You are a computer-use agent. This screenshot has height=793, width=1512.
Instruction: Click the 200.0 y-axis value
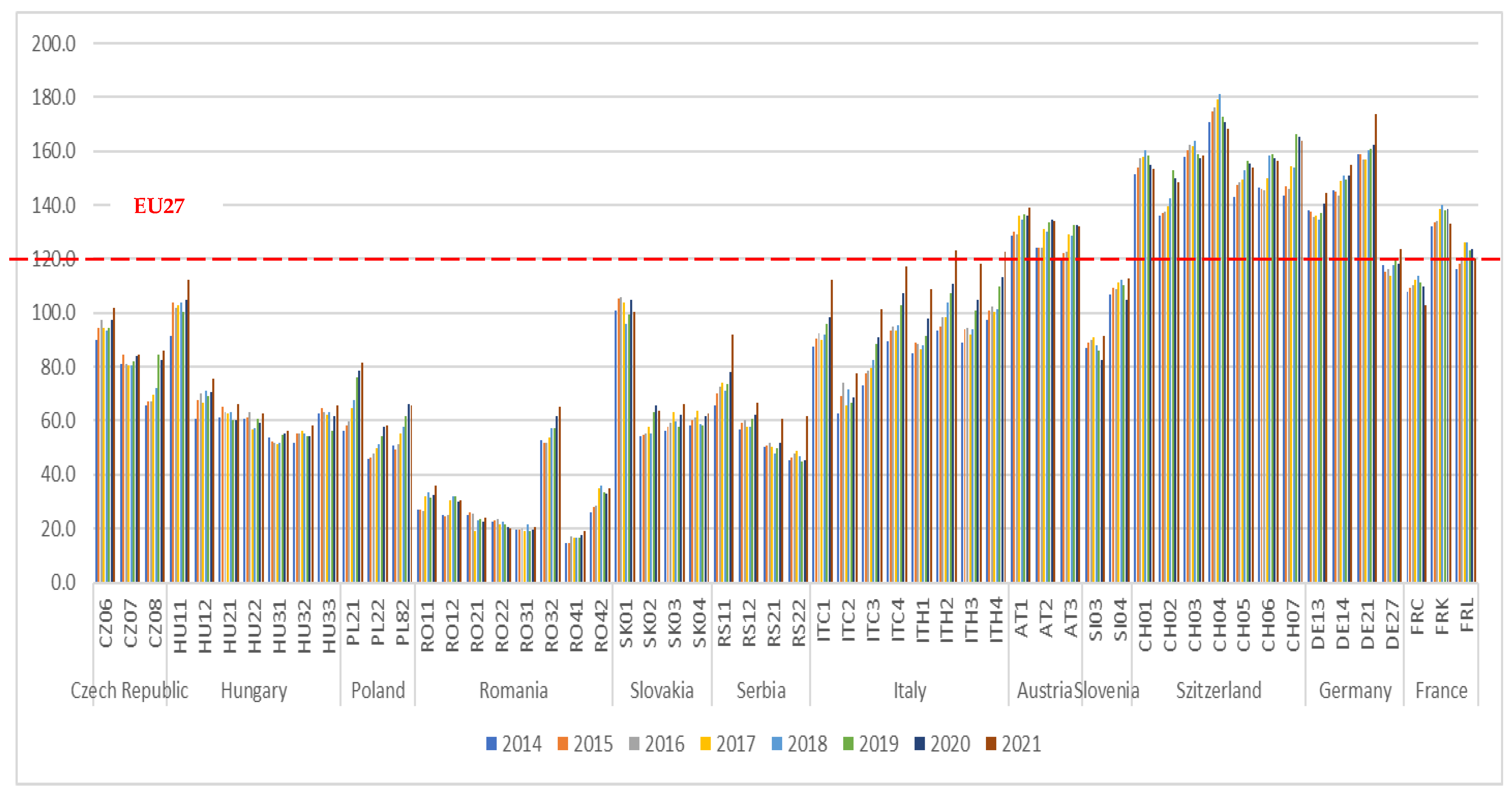tap(54, 44)
